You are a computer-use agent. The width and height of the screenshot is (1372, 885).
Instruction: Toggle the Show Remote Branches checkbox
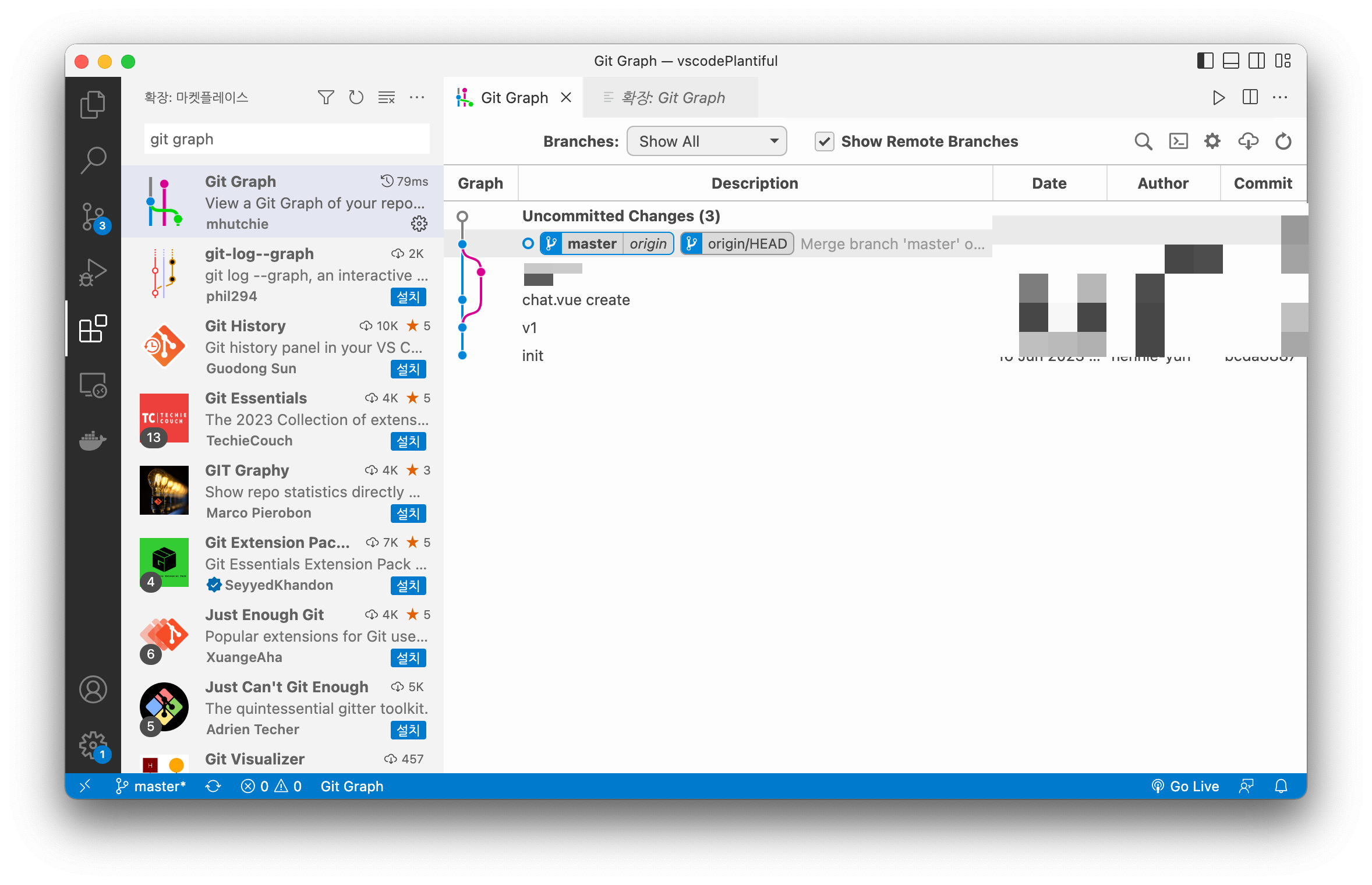[x=824, y=141]
